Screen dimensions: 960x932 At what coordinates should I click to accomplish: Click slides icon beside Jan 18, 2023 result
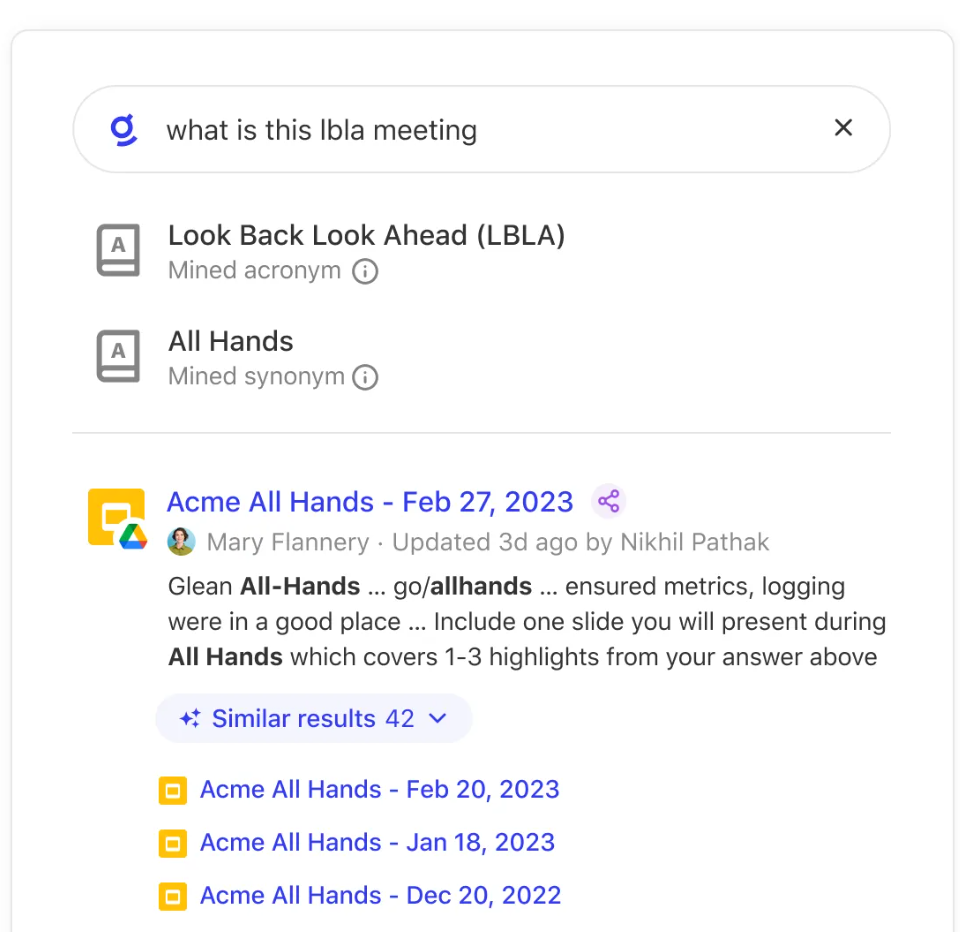point(173,843)
